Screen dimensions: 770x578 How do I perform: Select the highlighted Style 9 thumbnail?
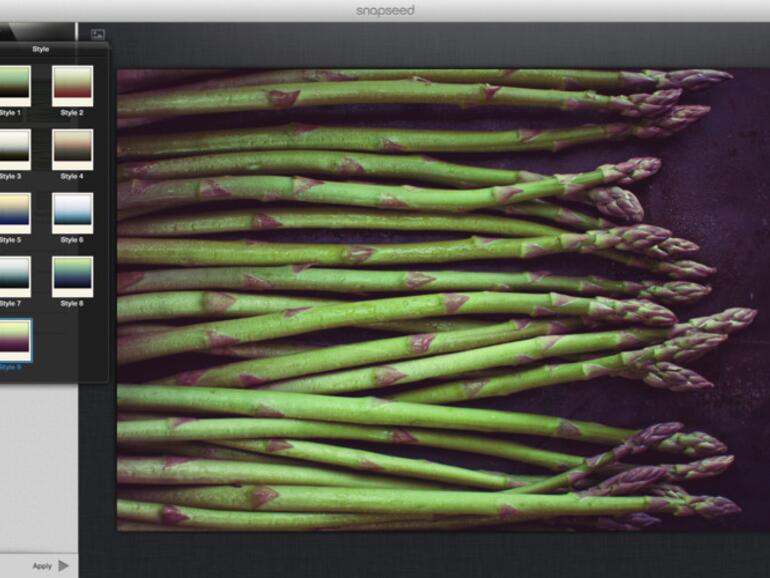15,340
